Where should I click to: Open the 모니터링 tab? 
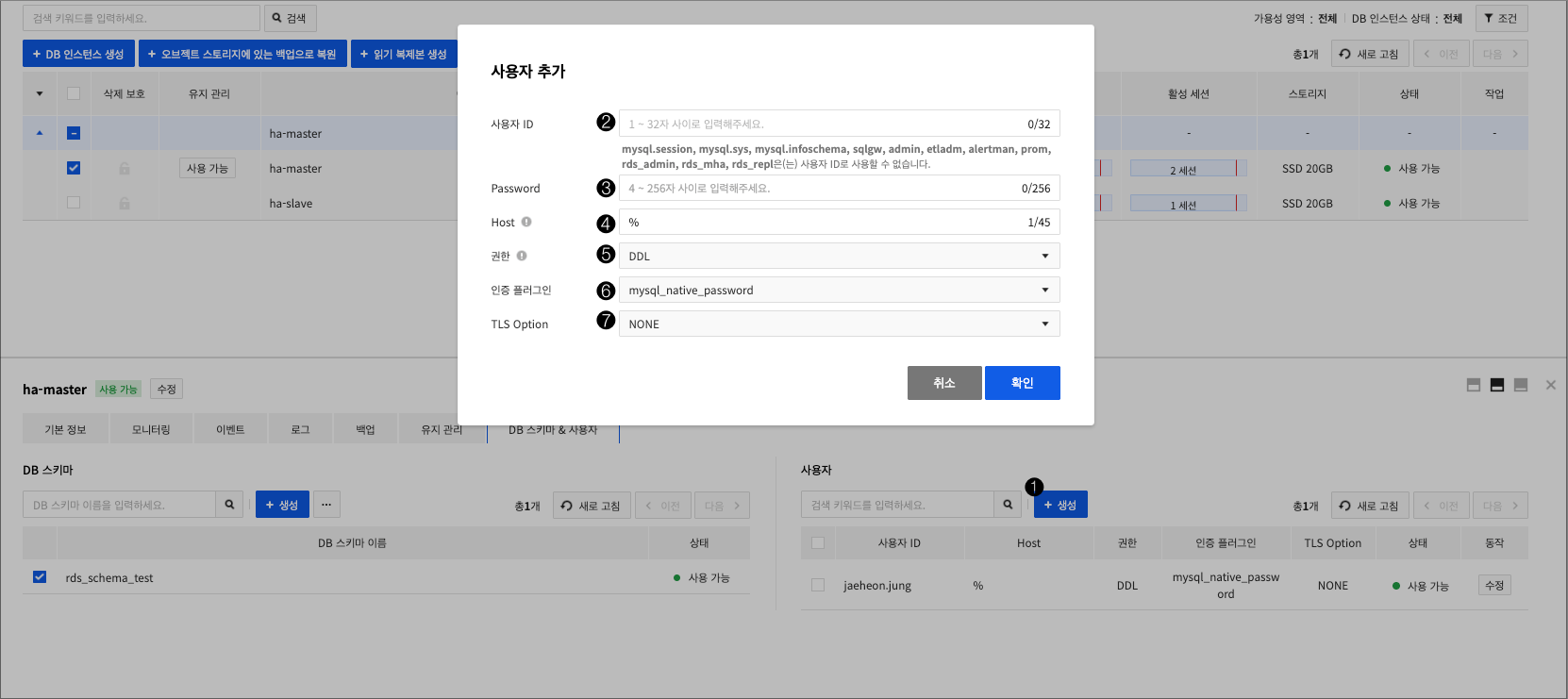coord(151,429)
